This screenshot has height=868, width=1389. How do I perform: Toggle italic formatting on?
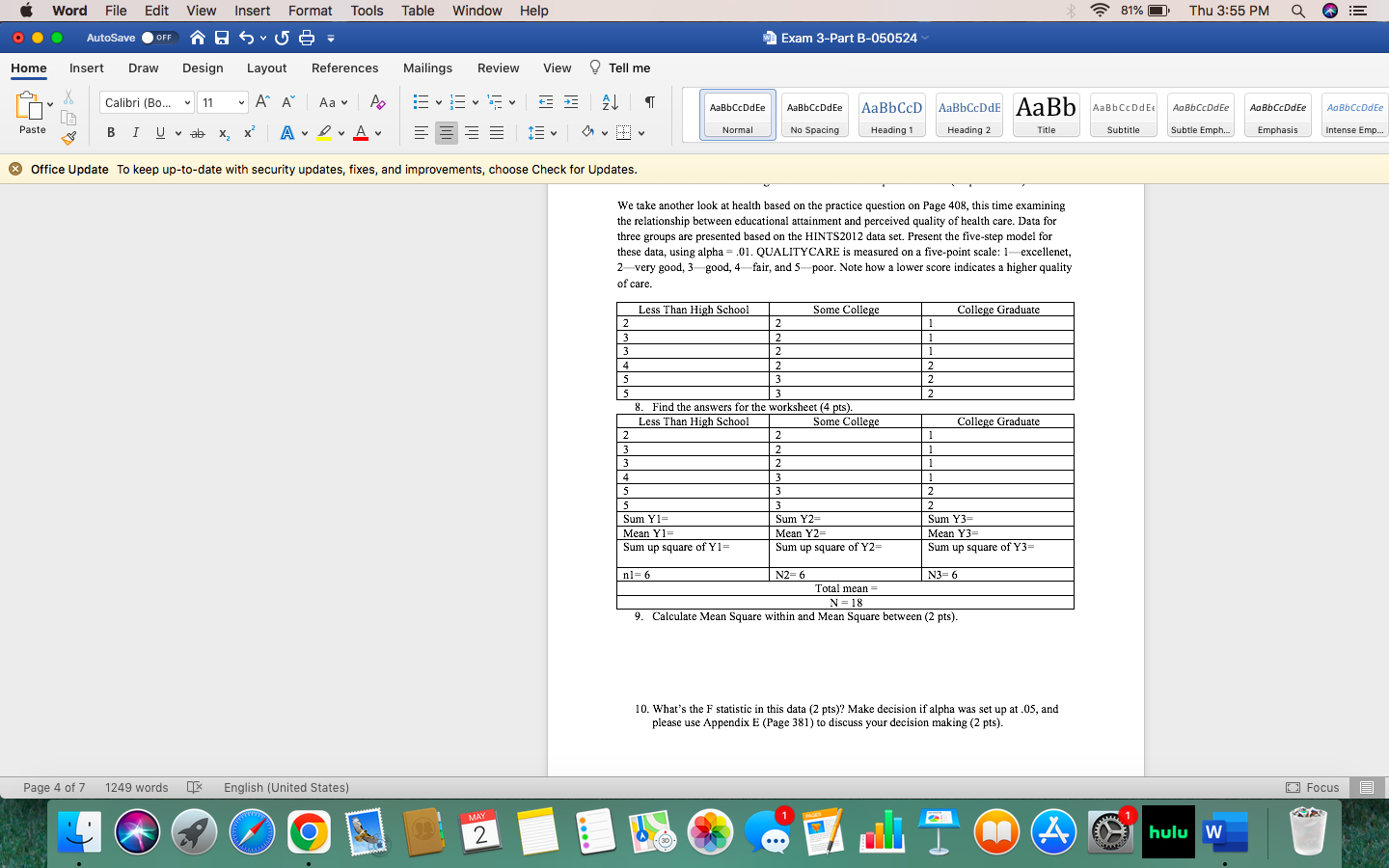point(135,133)
